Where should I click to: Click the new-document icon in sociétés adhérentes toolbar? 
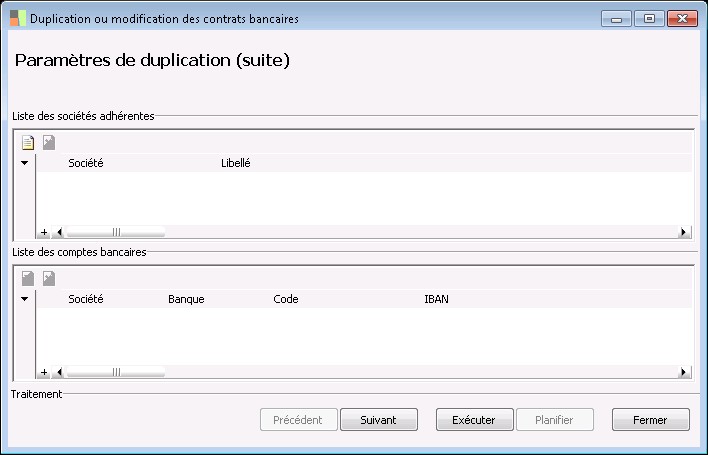28,143
